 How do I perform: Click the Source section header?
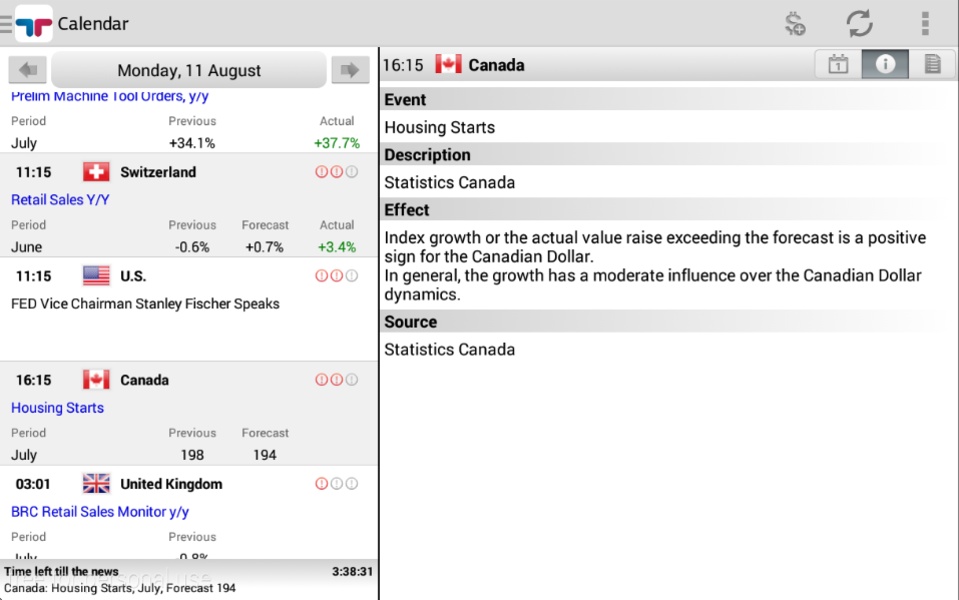pos(668,322)
